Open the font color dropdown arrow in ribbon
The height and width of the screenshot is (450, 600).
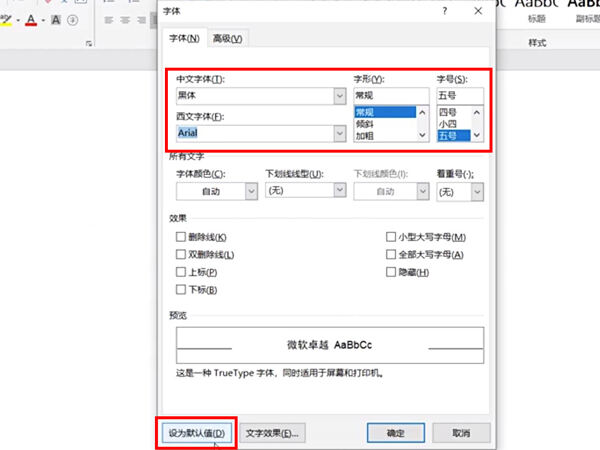pos(43,20)
